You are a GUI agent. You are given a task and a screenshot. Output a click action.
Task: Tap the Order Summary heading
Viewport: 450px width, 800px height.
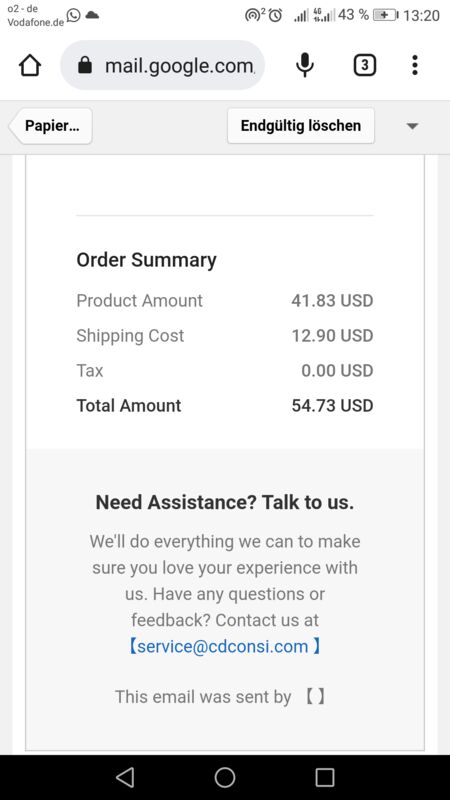pyautogui.click(x=146, y=260)
